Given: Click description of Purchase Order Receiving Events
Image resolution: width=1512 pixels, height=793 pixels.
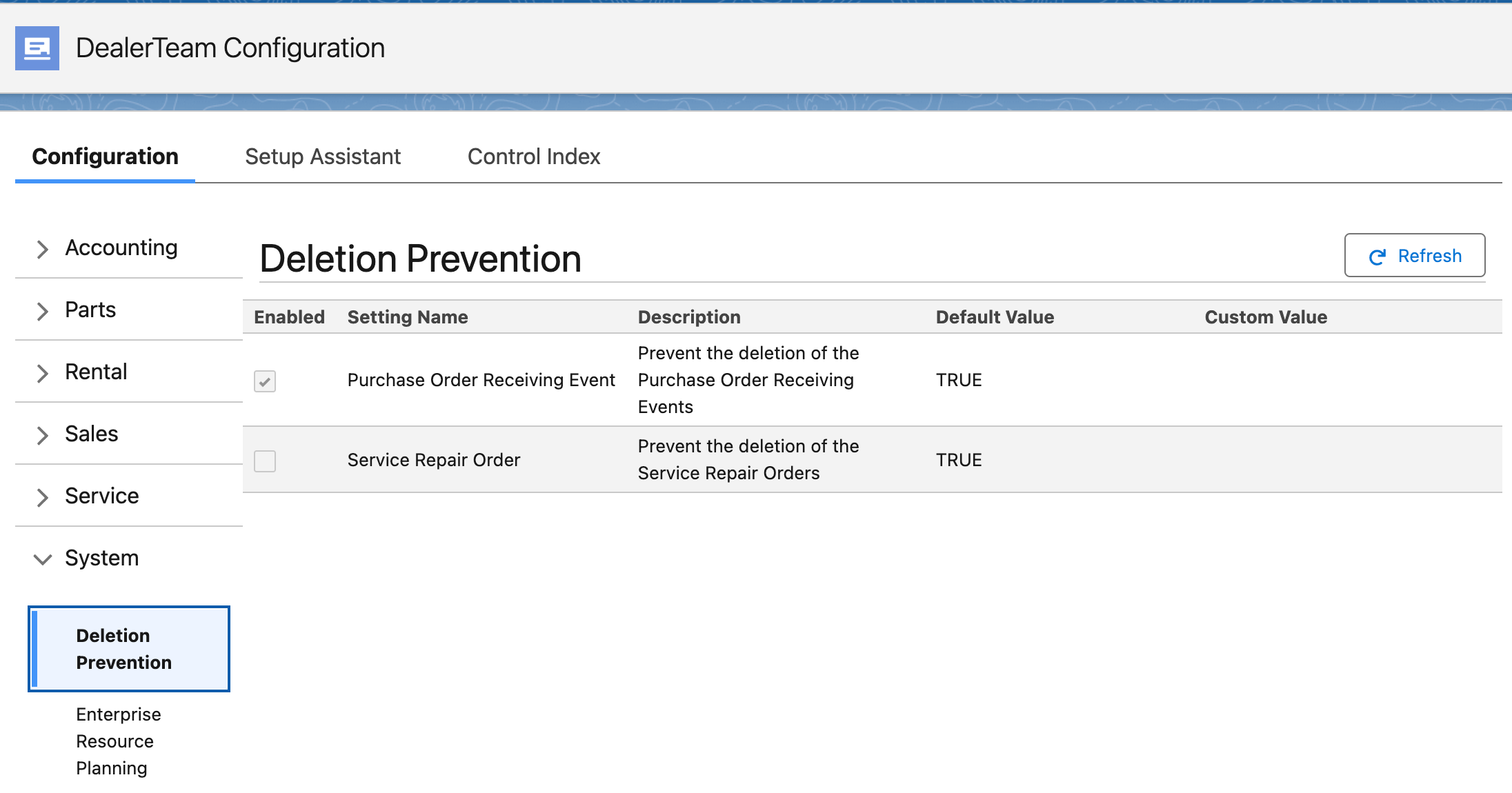Looking at the screenshot, I should click(x=748, y=380).
